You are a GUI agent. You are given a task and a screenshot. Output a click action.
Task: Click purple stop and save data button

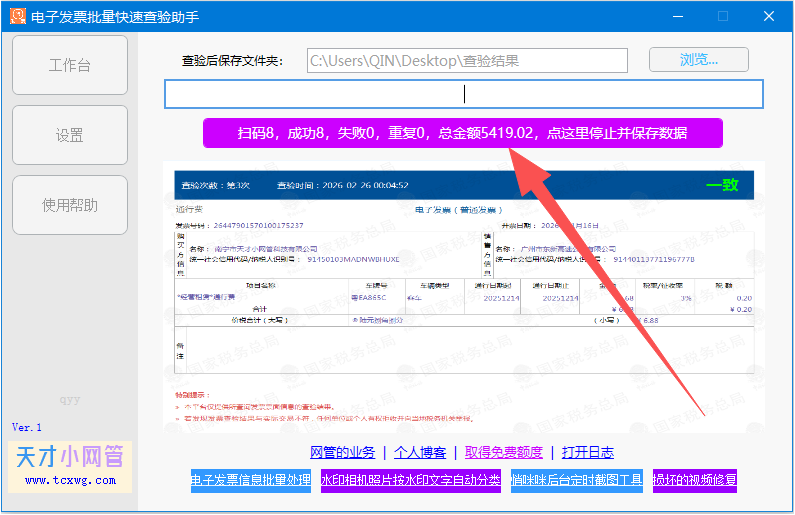[x=463, y=133]
